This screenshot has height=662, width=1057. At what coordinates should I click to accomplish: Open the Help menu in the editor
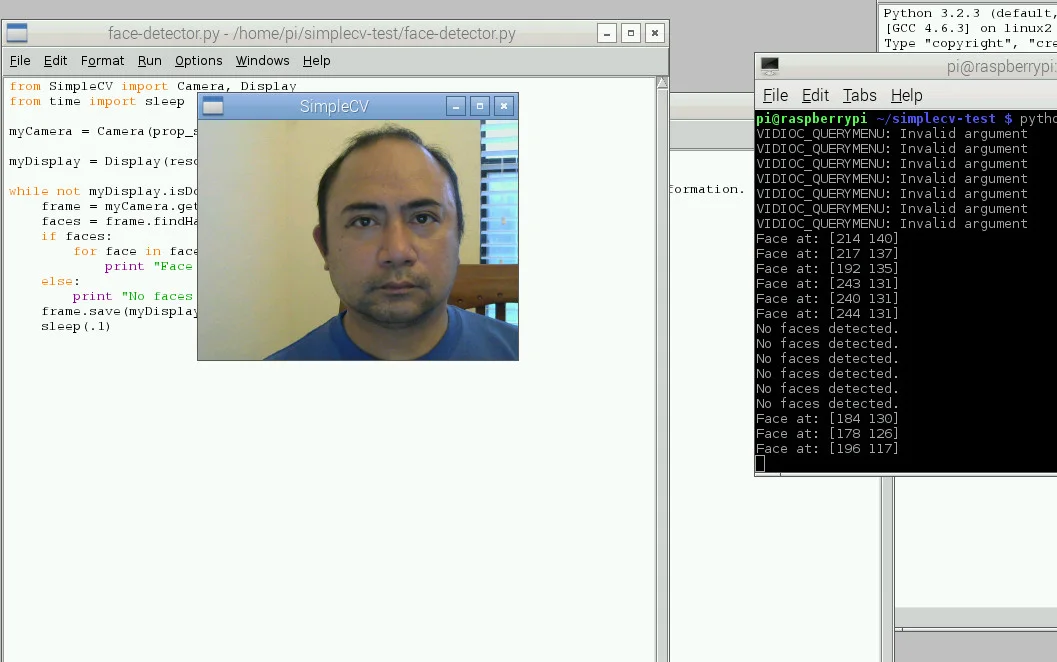point(316,60)
